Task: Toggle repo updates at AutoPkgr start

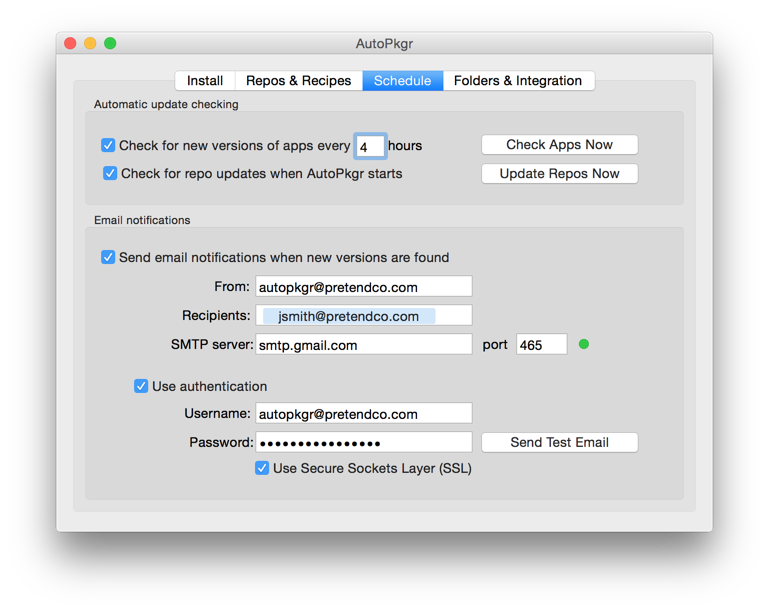Action: (110, 173)
